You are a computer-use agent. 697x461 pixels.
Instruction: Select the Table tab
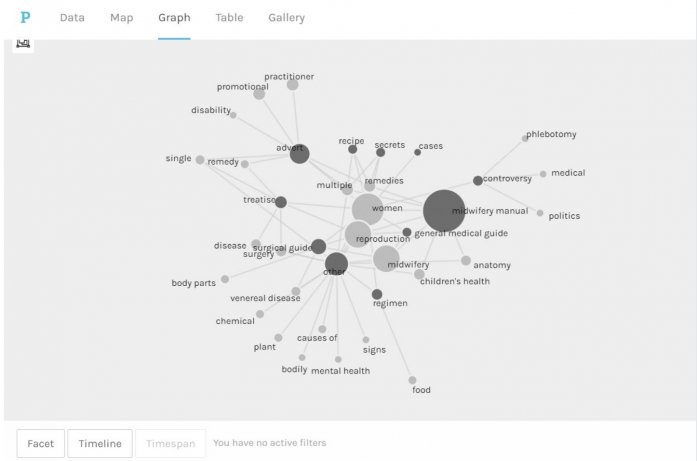coord(229,18)
